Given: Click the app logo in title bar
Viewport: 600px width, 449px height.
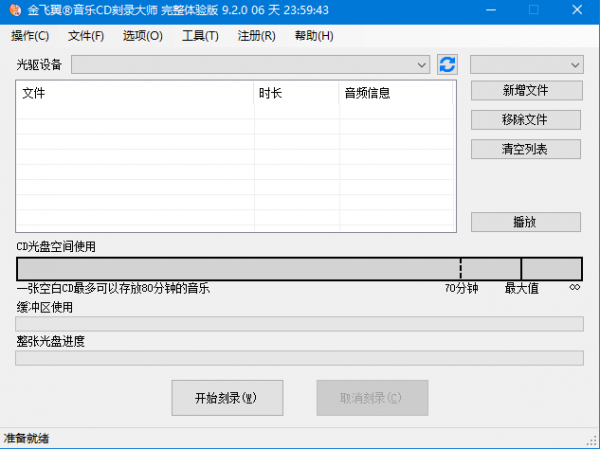Looking at the screenshot, I should point(15,10).
